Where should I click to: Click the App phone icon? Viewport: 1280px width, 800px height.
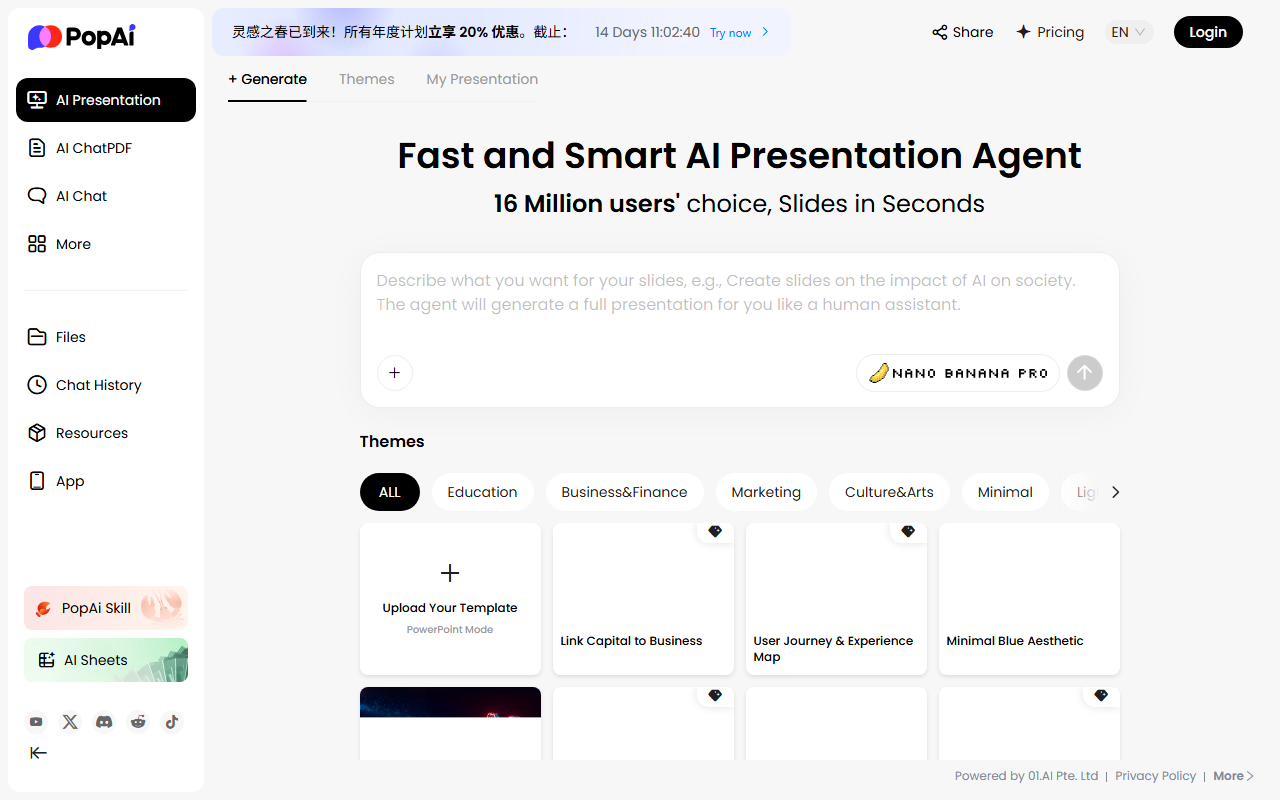(x=37, y=481)
